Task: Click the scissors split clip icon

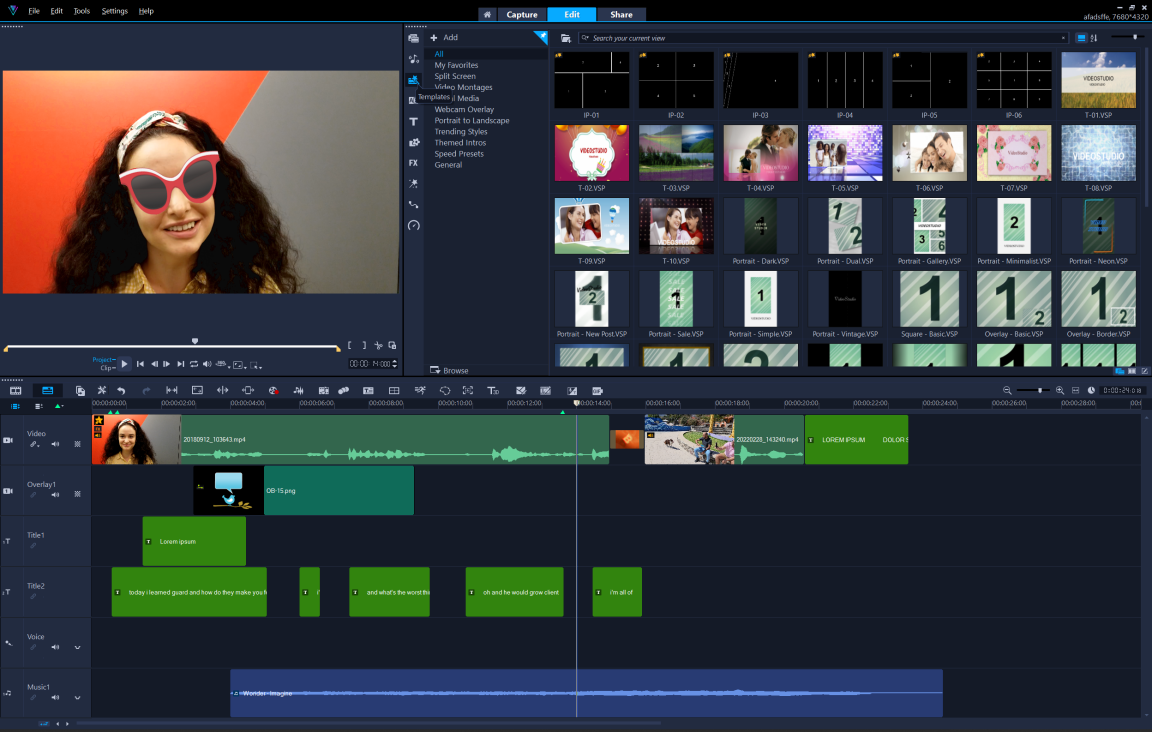Action: pyautogui.click(x=378, y=345)
